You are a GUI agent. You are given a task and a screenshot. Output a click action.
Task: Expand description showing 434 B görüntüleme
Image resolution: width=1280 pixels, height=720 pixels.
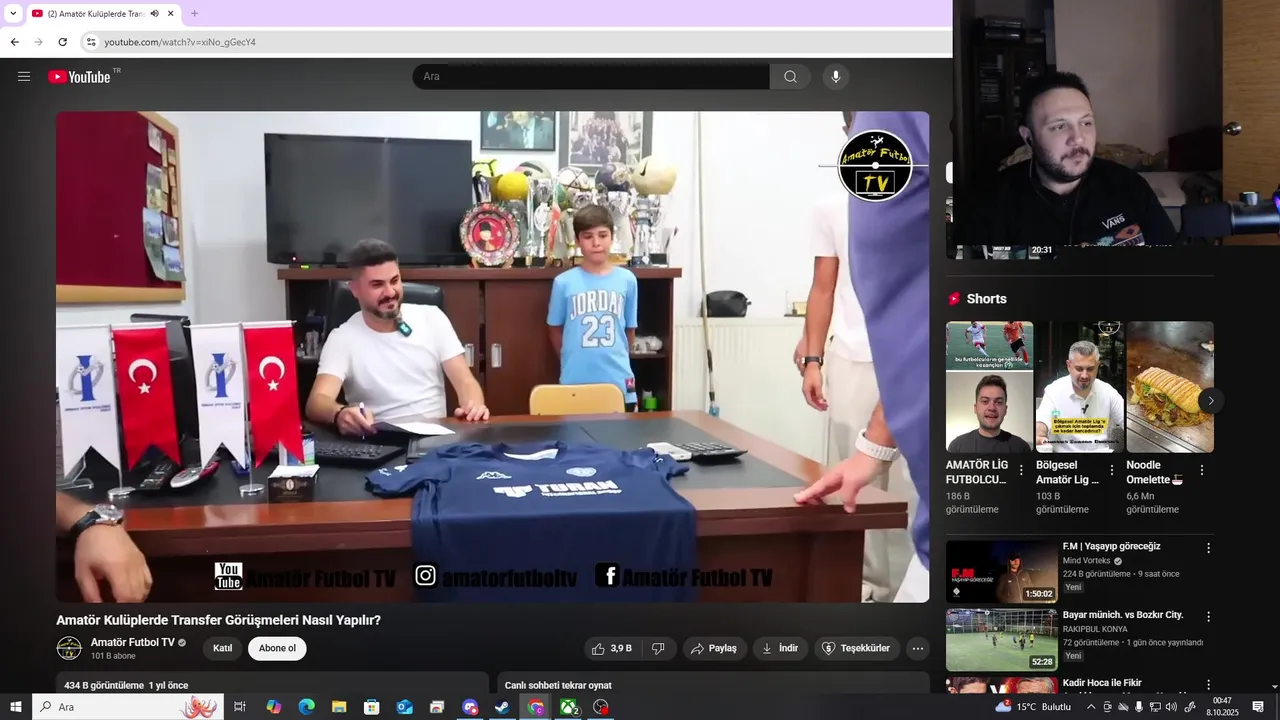(270, 684)
